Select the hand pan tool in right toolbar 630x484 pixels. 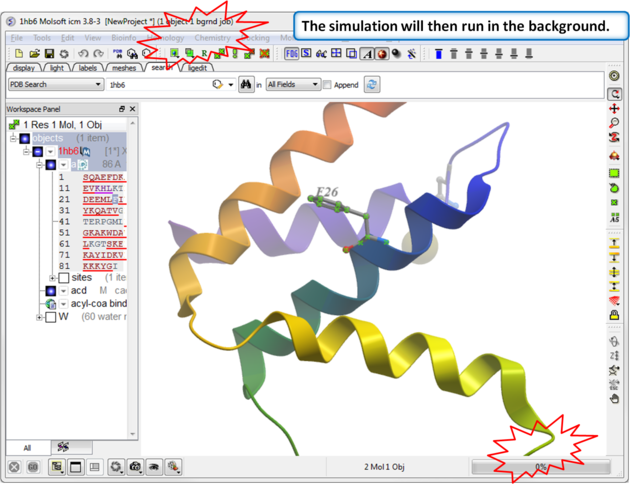click(x=614, y=398)
